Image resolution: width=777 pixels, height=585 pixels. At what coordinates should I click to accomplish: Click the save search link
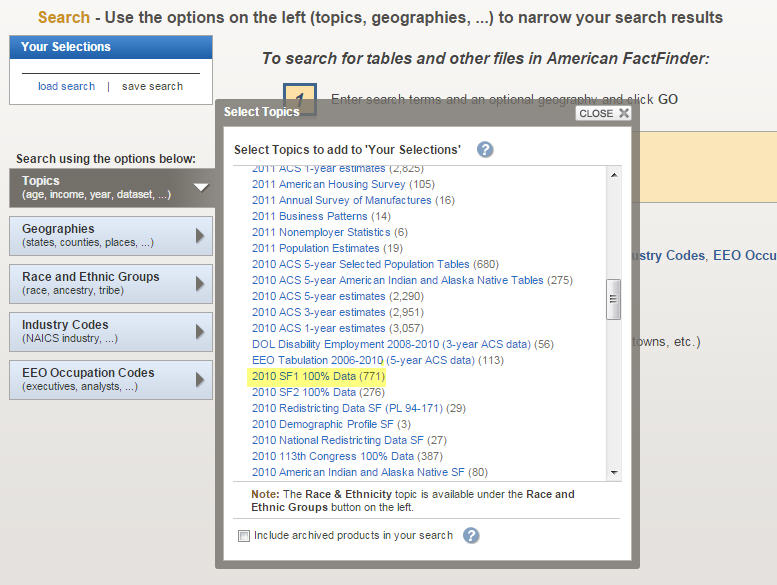[x=152, y=86]
